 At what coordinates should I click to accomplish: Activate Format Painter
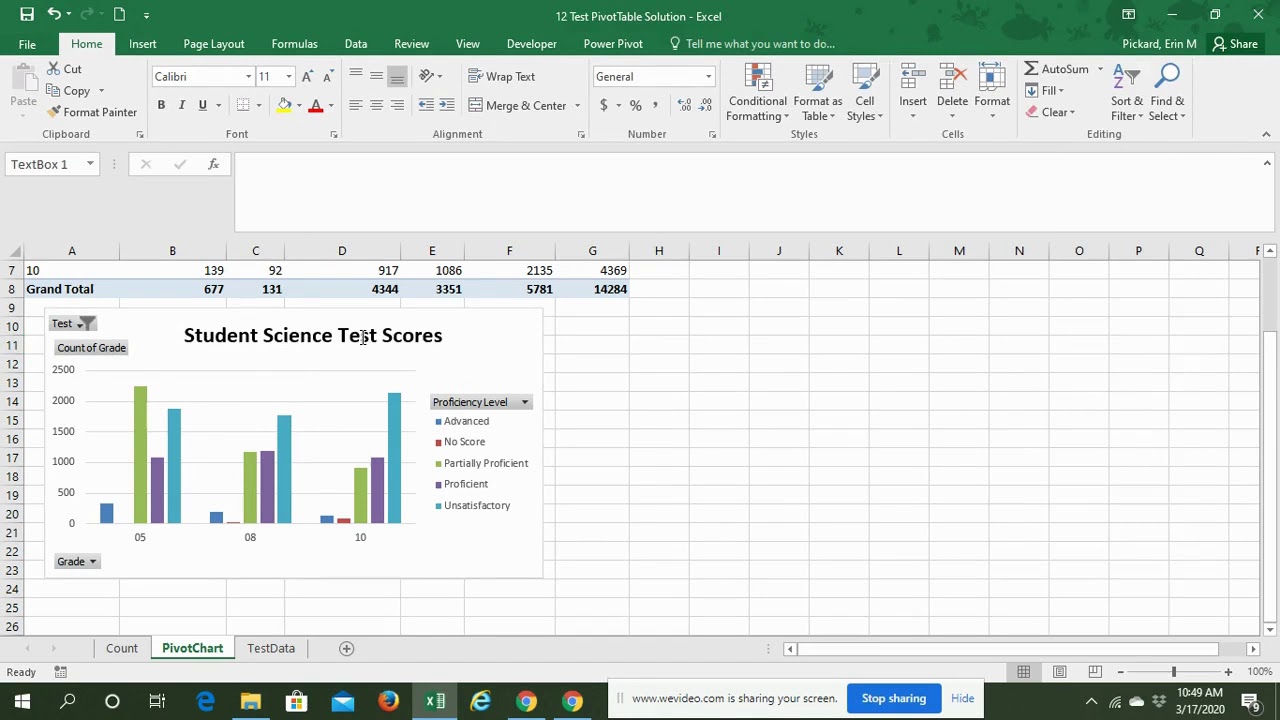click(92, 112)
